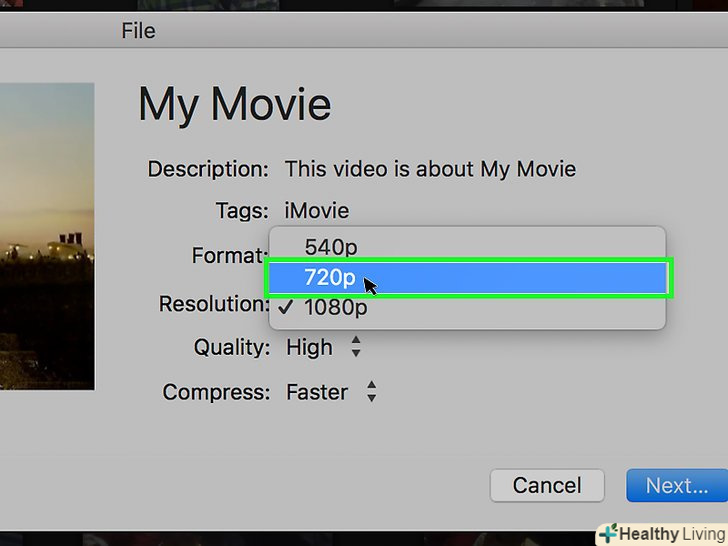Open the Healthy Living watermark text
Viewport: 728px width, 546px height.
pyautogui.click(x=669, y=533)
